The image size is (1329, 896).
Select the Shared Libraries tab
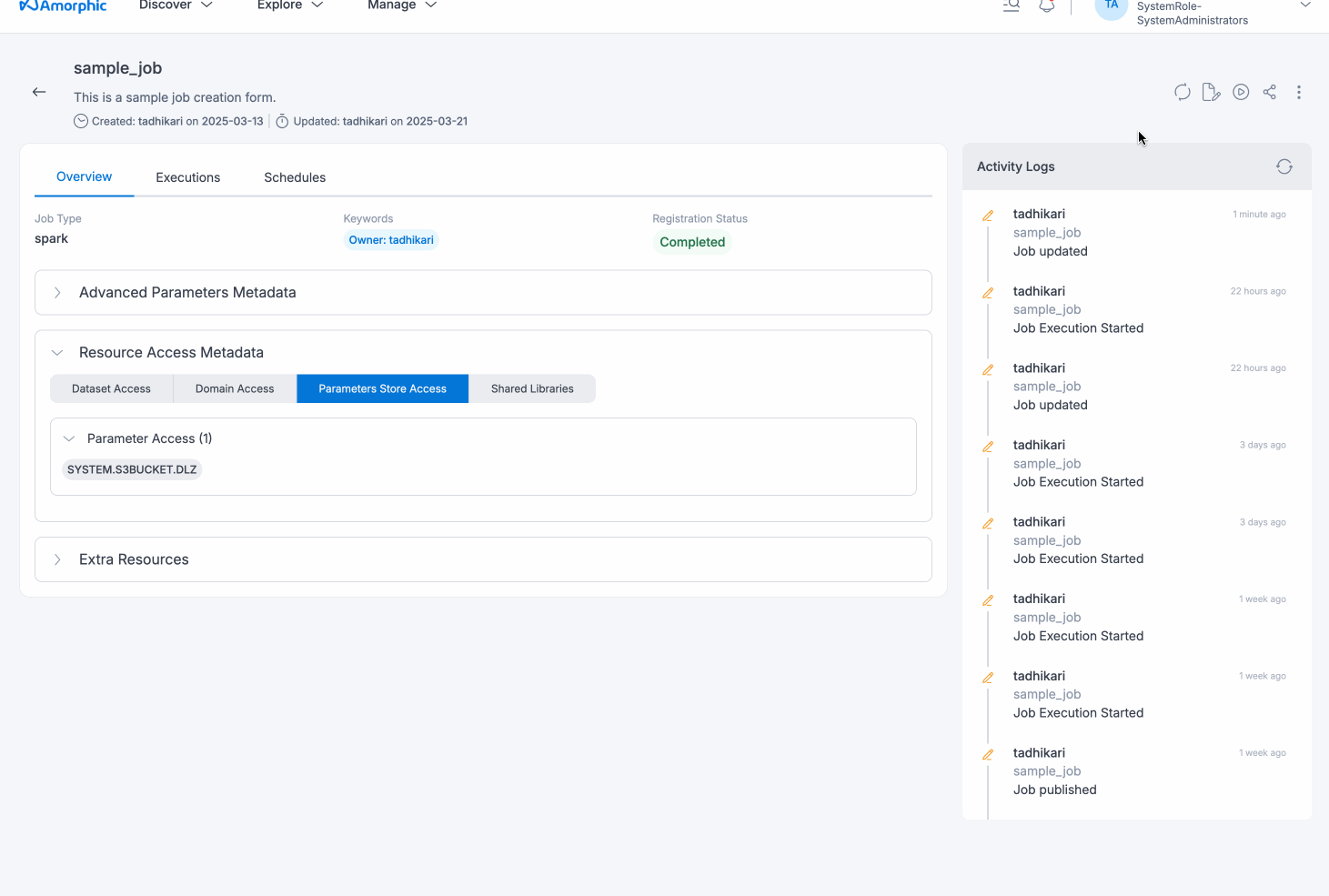coord(532,388)
